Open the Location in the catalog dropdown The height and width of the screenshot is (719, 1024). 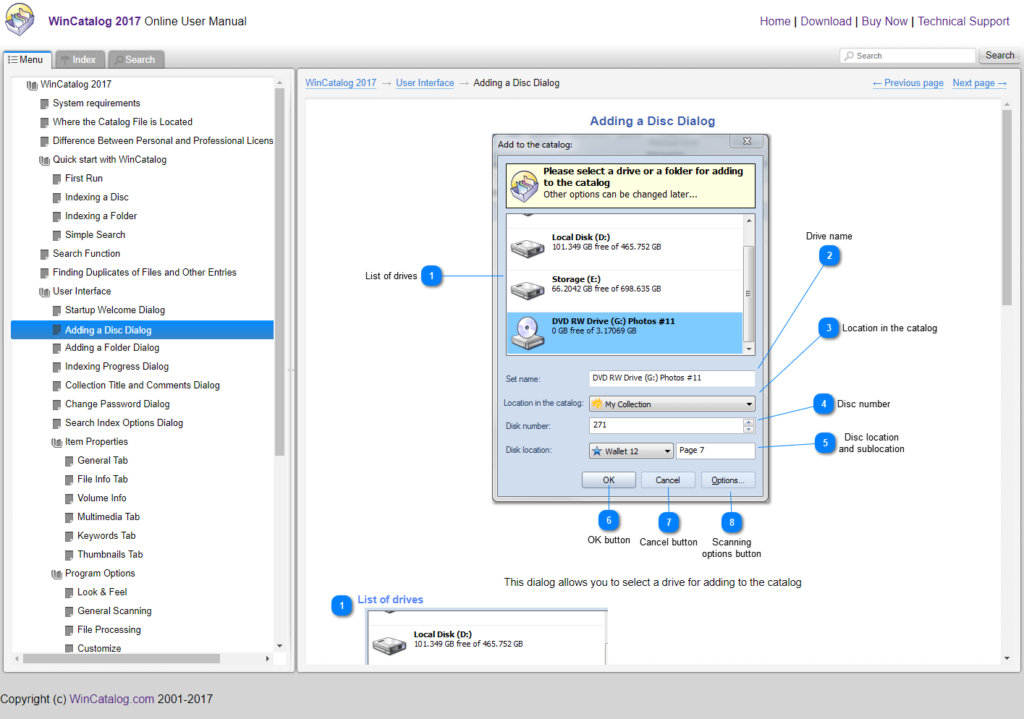672,404
